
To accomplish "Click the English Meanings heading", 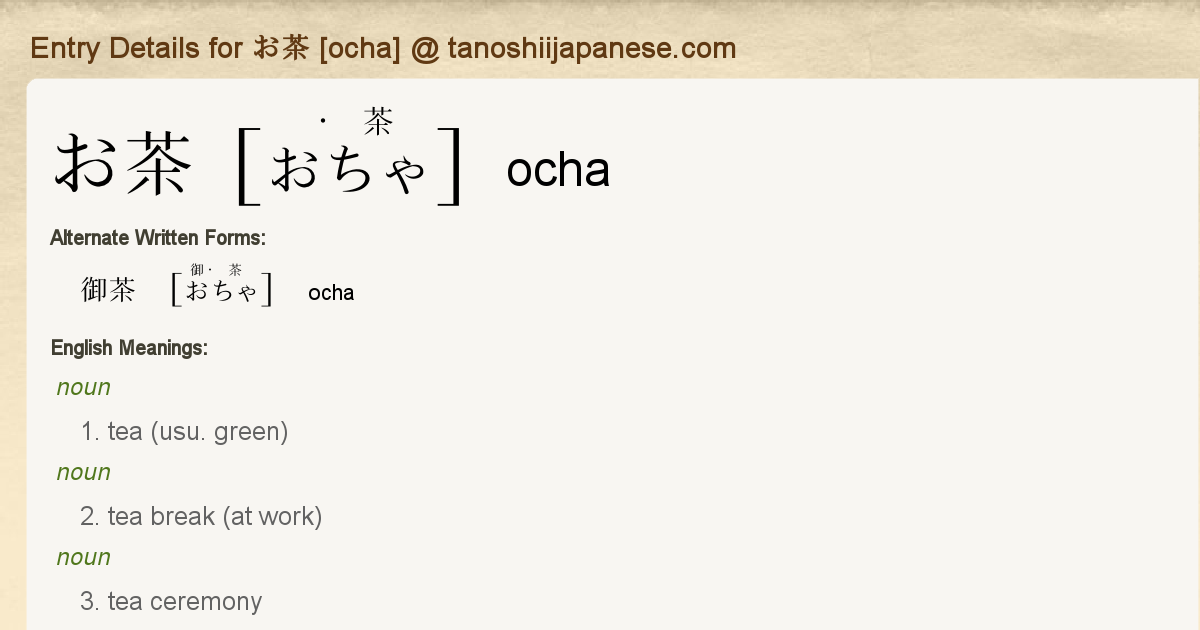I will (x=129, y=348).
